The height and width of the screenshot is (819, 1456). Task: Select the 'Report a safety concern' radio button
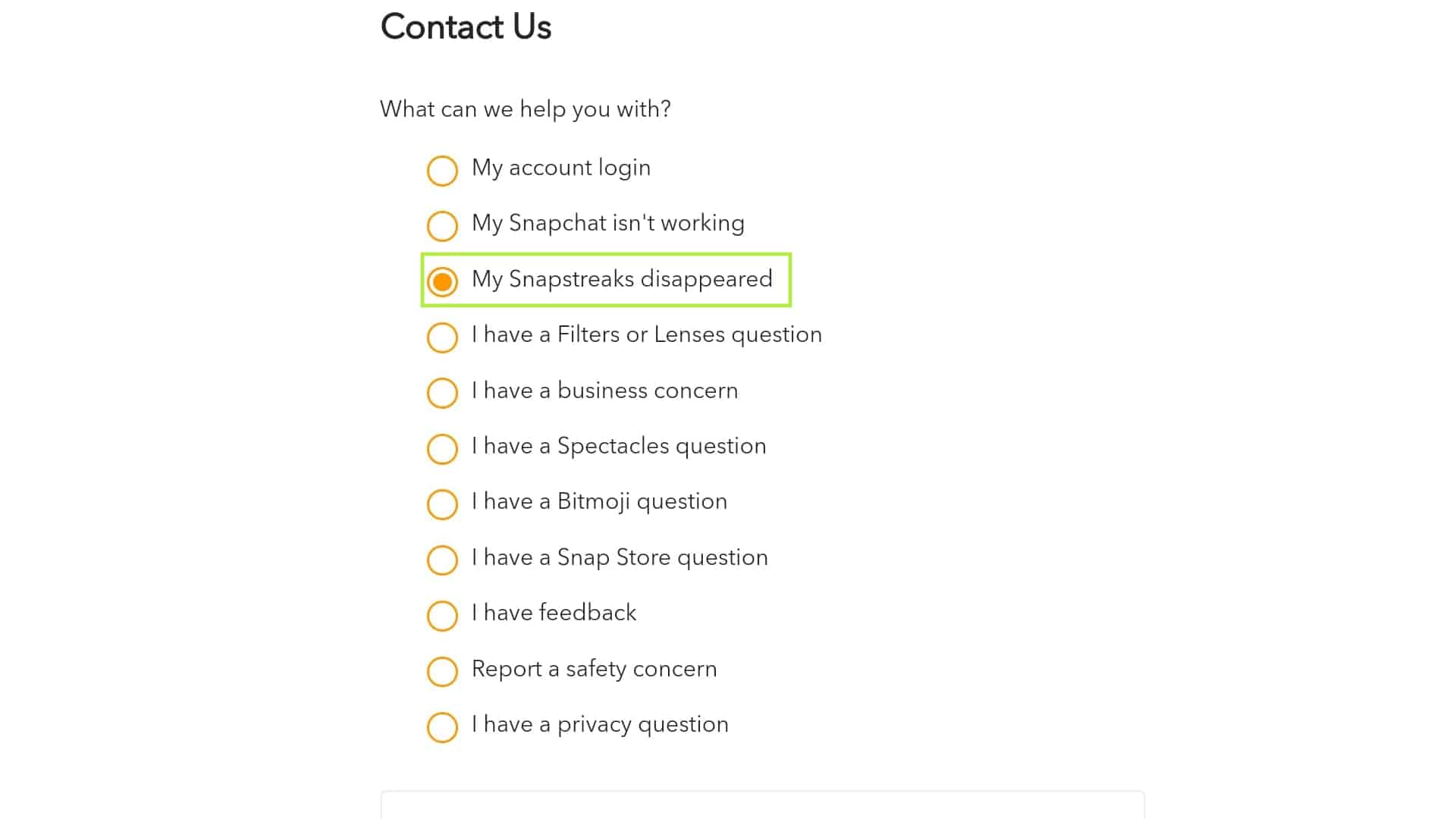coord(442,671)
